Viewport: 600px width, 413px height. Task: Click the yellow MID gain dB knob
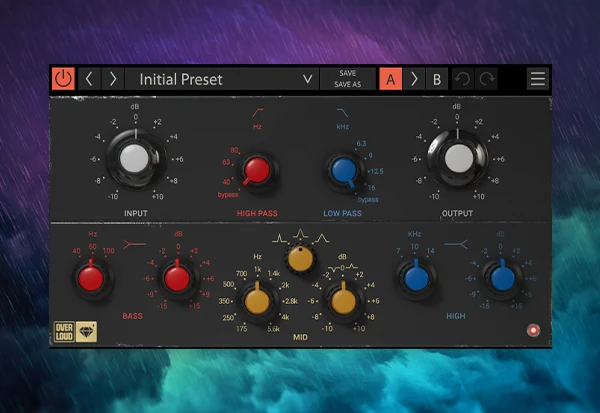pos(343,301)
